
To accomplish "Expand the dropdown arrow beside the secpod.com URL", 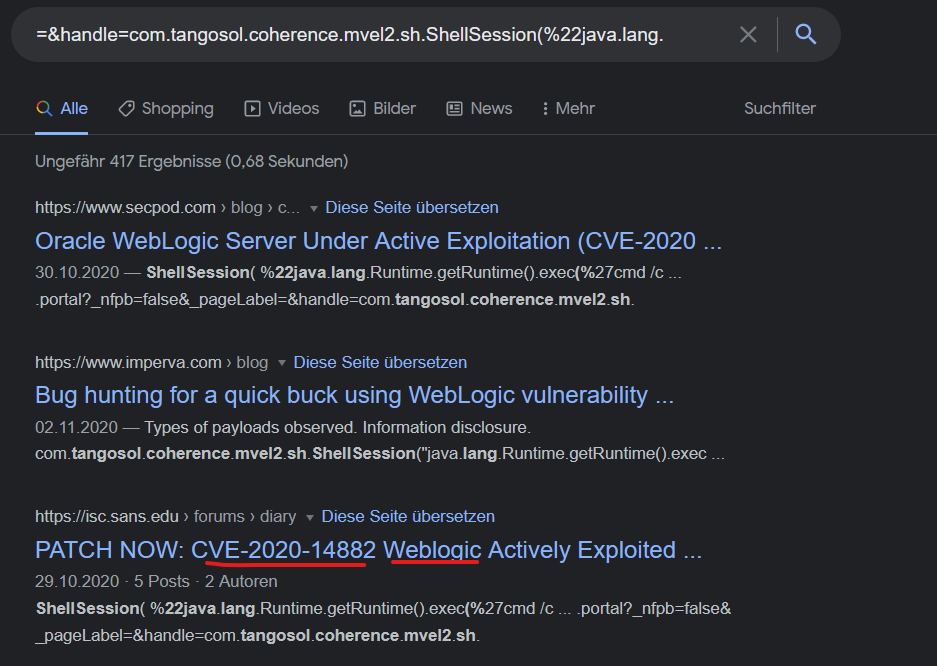I will pos(314,208).
